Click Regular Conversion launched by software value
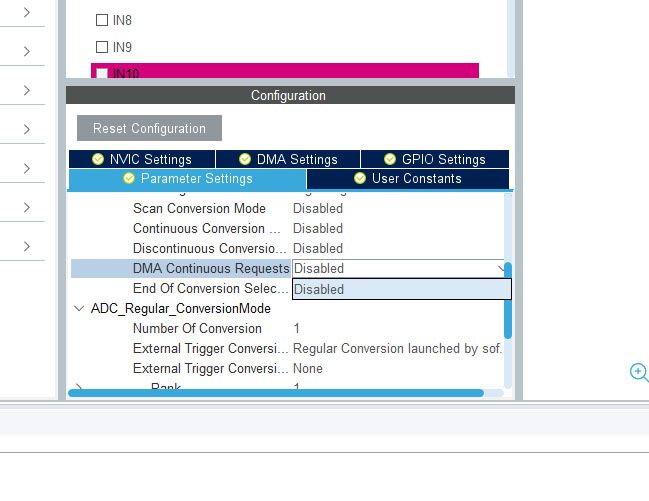649x501 pixels. (397, 348)
